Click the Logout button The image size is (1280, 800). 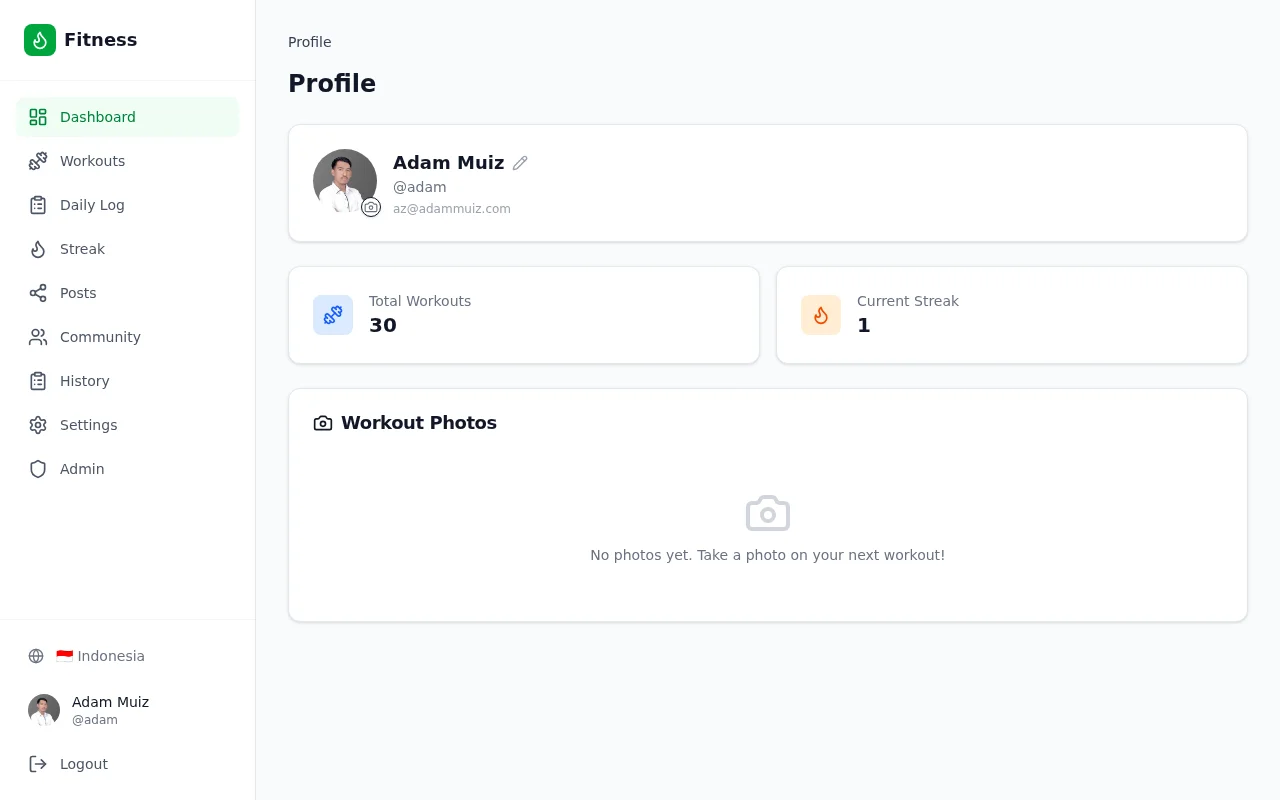(x=128, y=764)
